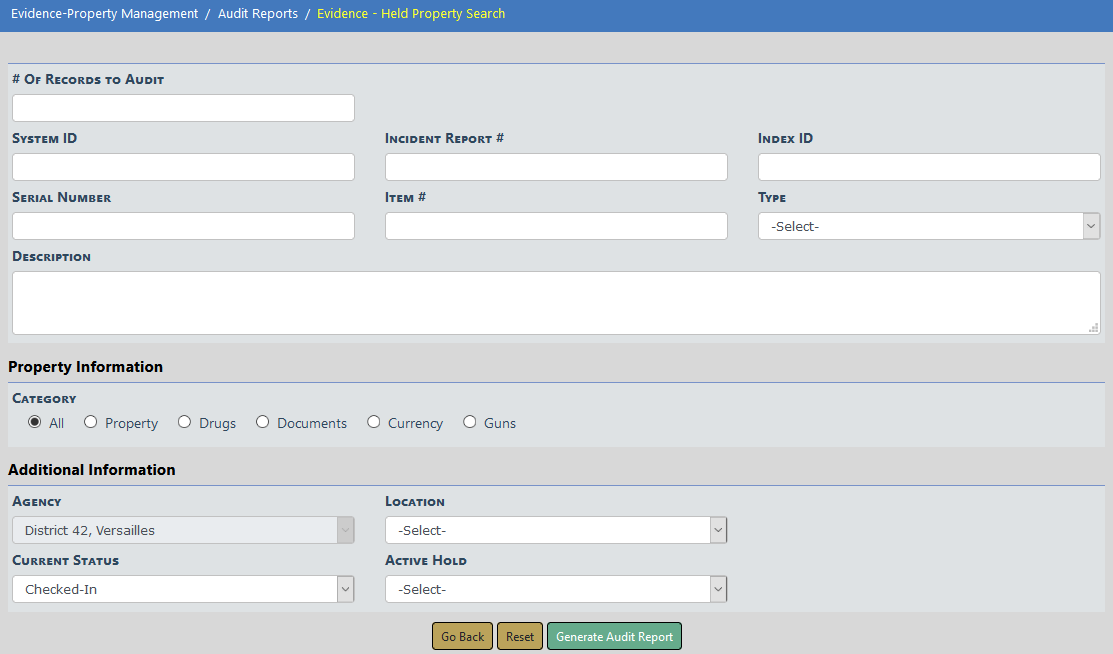This screenshot has width=1113, height=654.
Task: Click inside the Description text area
Action: click(555, 303)
